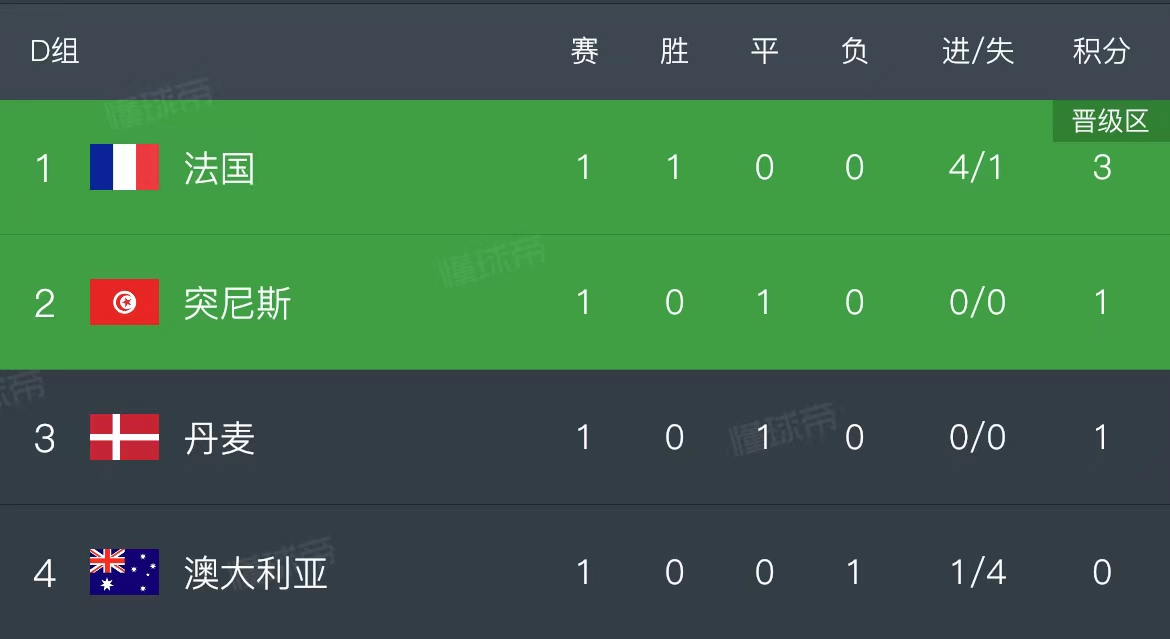Click the Australia flag icon
The image size is (1170, 639).
click(x=124, y=573)
